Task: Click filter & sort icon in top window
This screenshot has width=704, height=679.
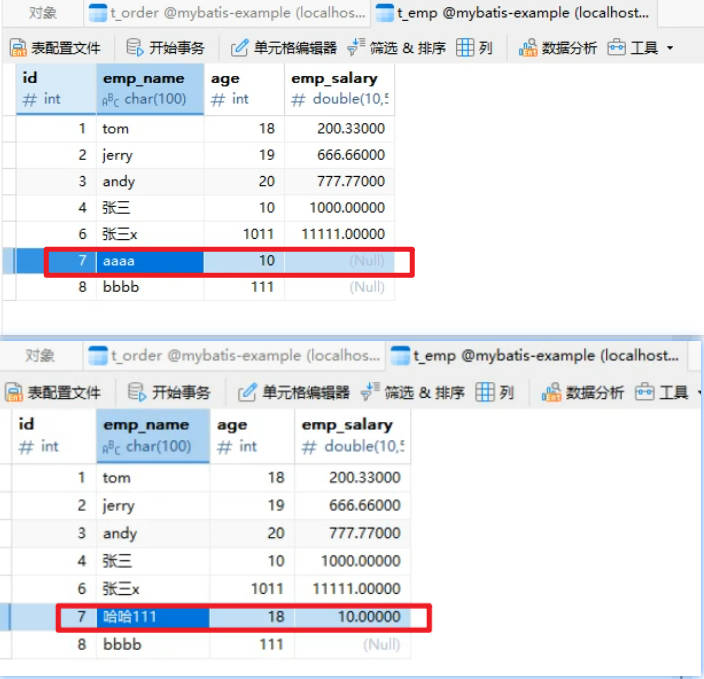Action: pyautogui.click(x=356, y=47)
